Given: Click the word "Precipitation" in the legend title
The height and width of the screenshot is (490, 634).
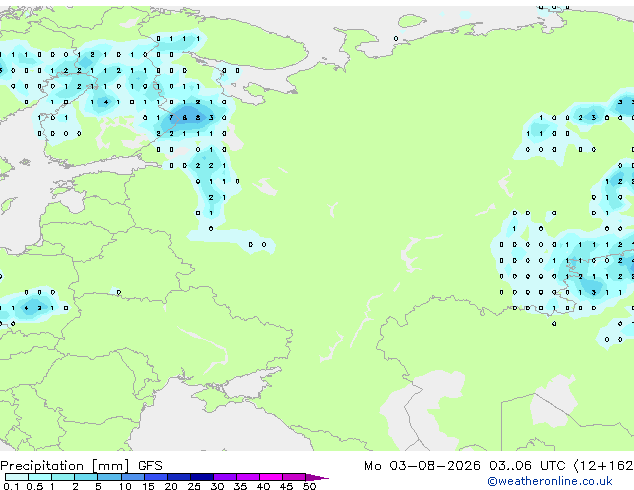Looking at the screenshot, I should (x=42, y=466).
